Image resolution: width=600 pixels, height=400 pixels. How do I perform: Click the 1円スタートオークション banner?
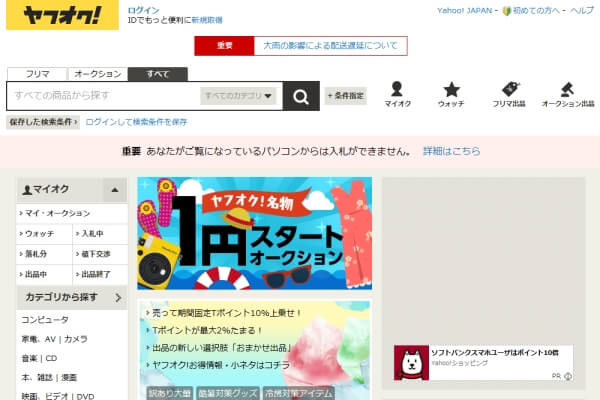[x=254, y=234]
